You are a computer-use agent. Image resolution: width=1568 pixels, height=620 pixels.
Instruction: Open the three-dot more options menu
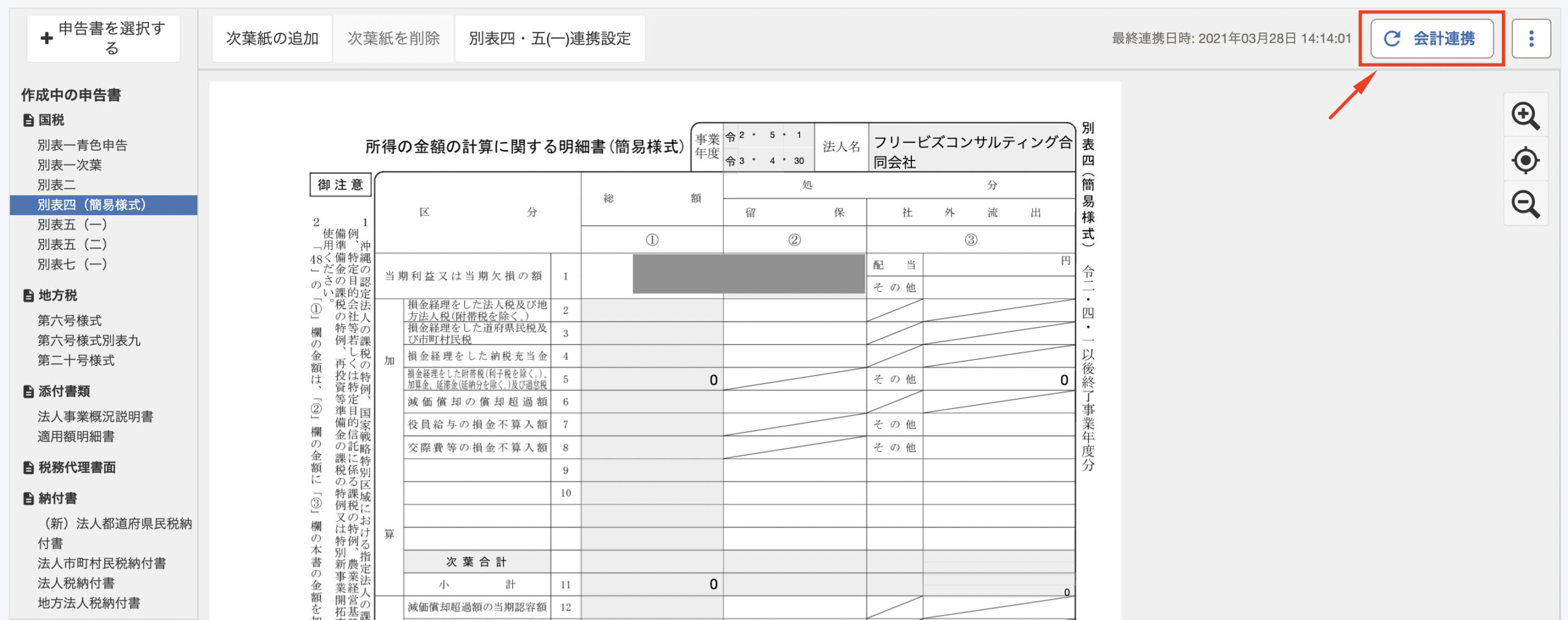point(1531,39)
